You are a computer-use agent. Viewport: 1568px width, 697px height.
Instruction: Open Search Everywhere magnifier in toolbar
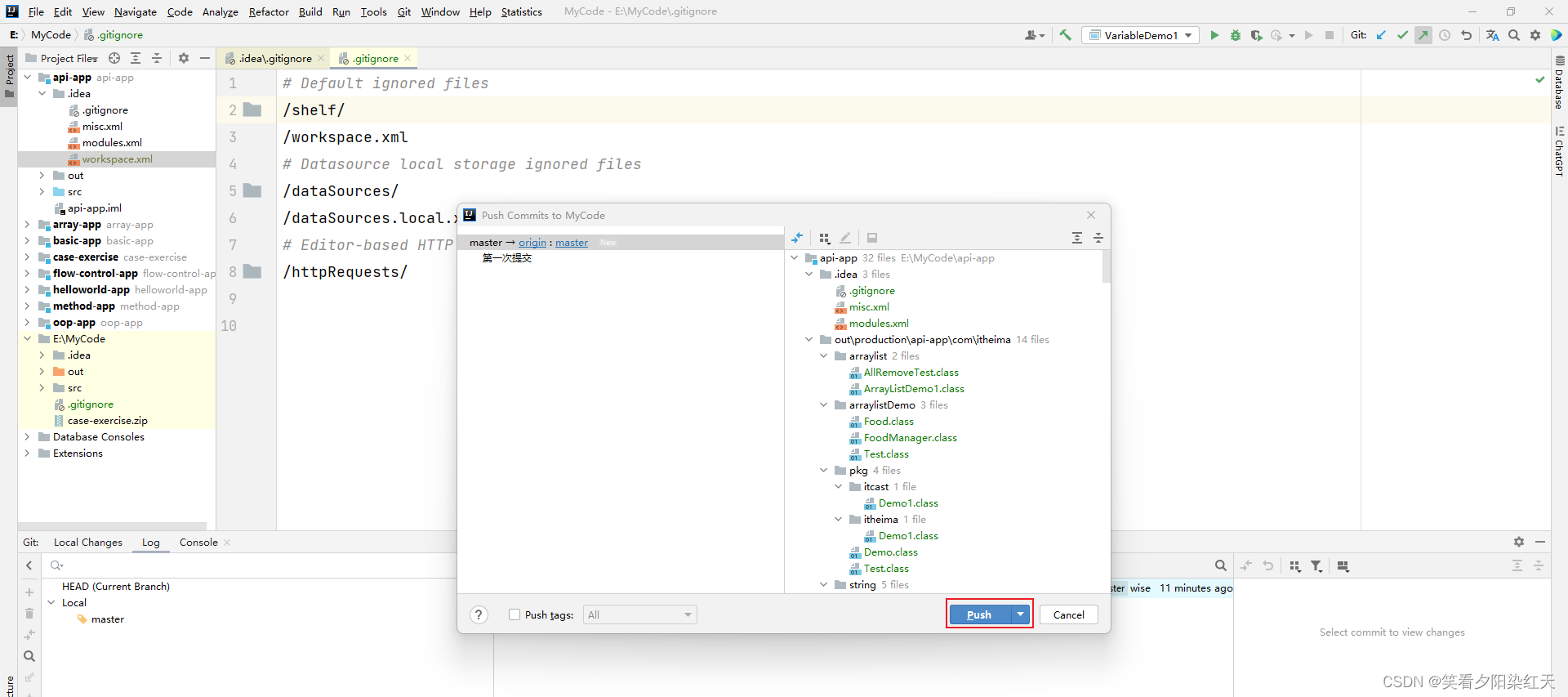pos(1514,35)
